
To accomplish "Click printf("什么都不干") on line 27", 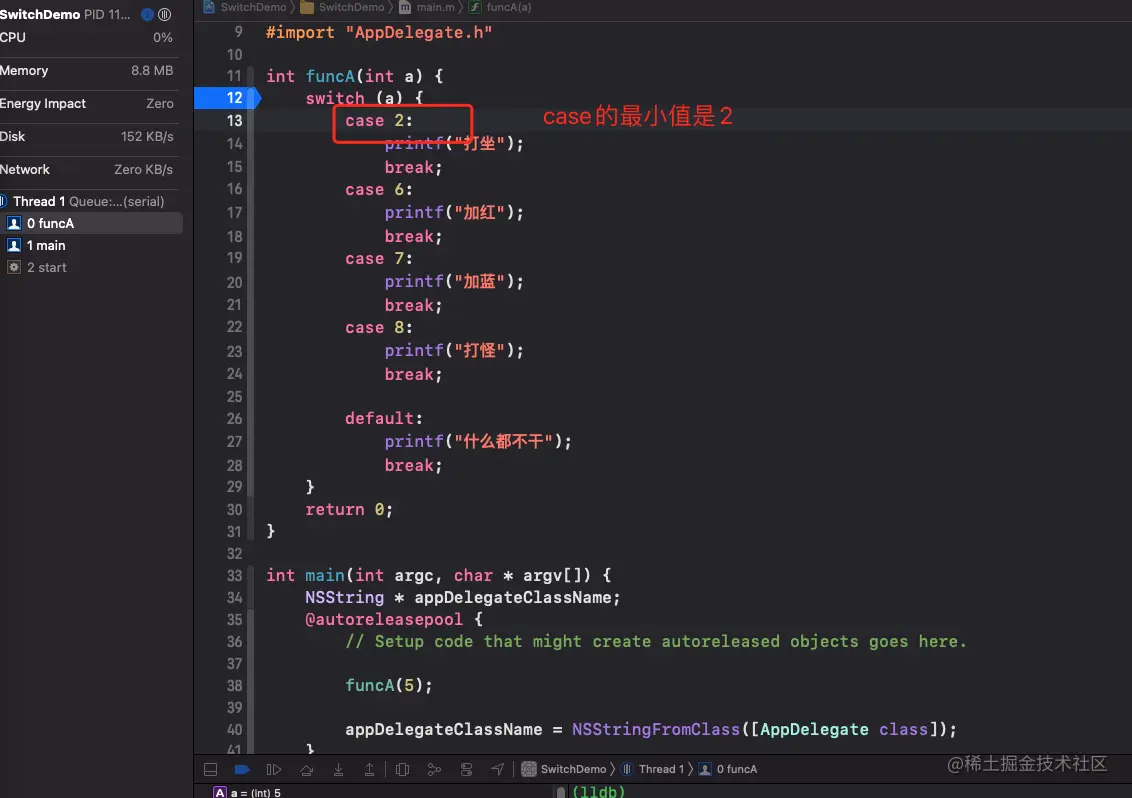I will coord(478,441).
